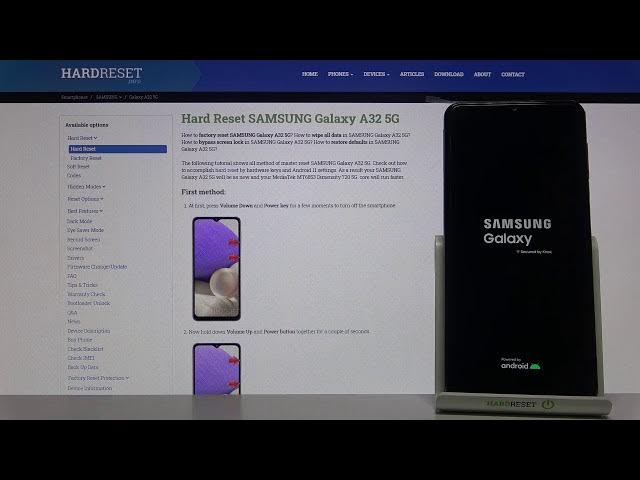Open the Tips & Tricks link
The height and width of the screenshot is (480, 640).
pos(82,285)
